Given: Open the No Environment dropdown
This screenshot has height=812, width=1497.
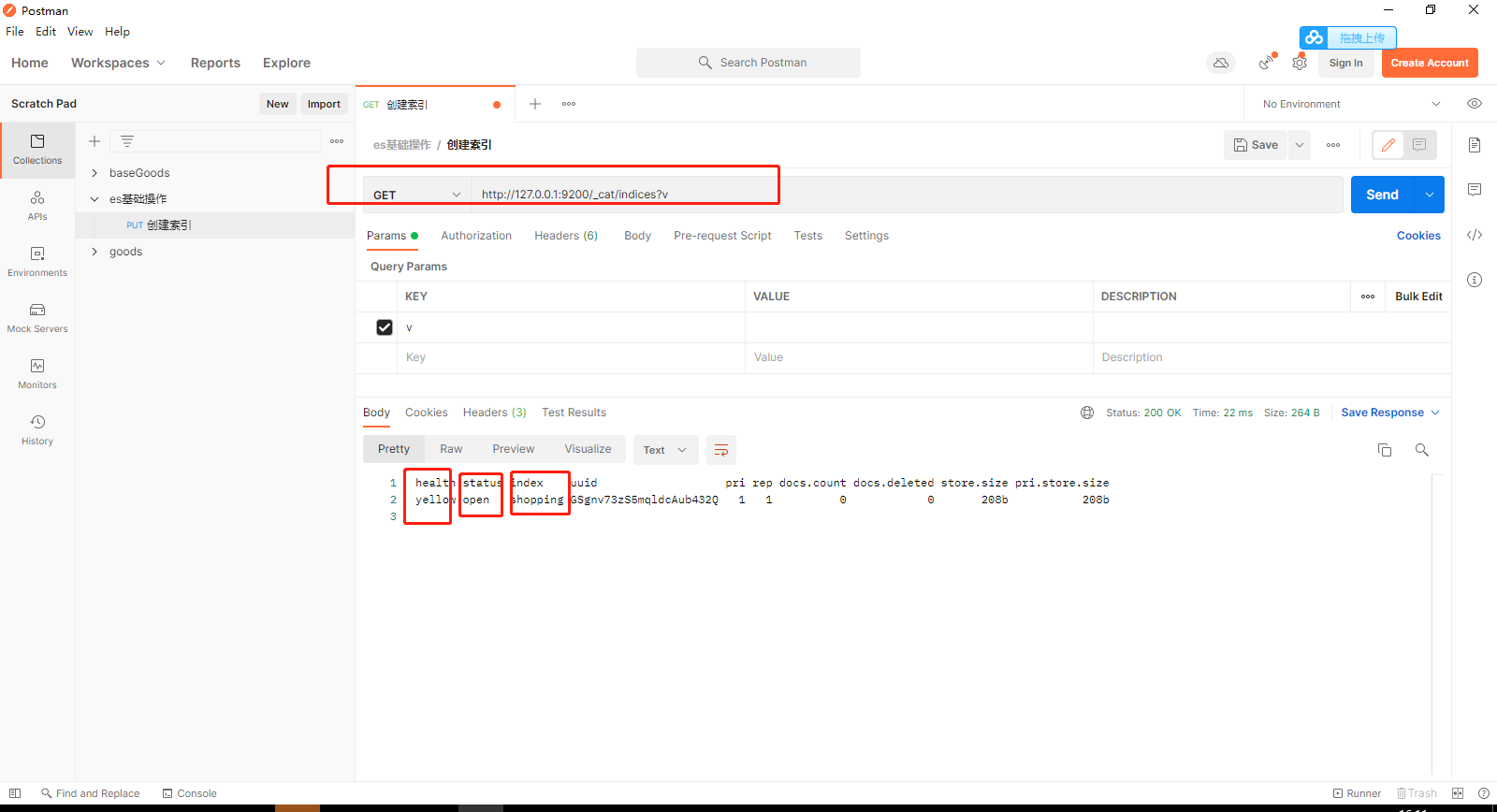Looking at the screenshot, I should click(1351, 104).
